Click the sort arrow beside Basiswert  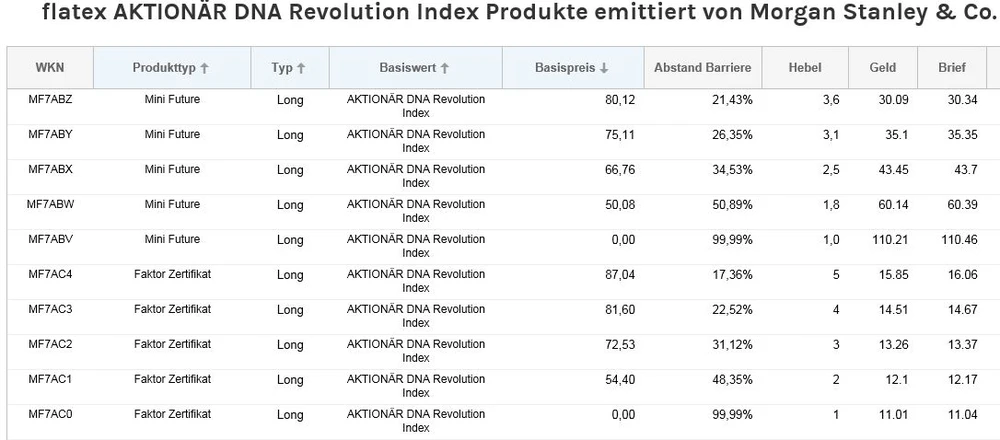(x=445, y=68)
